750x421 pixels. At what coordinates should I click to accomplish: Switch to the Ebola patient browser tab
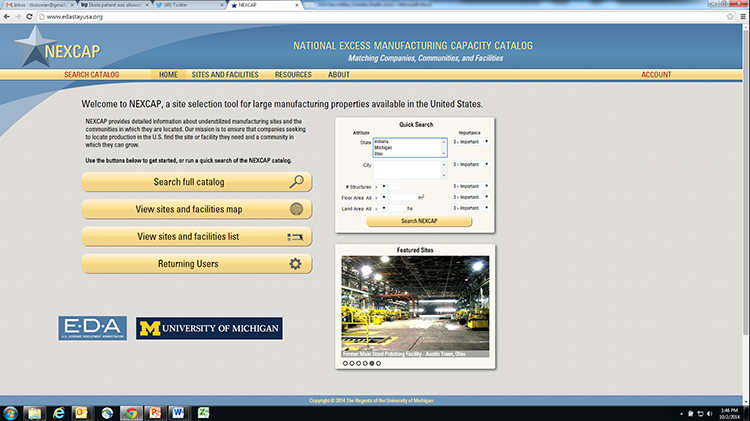(x=115, y=5)
